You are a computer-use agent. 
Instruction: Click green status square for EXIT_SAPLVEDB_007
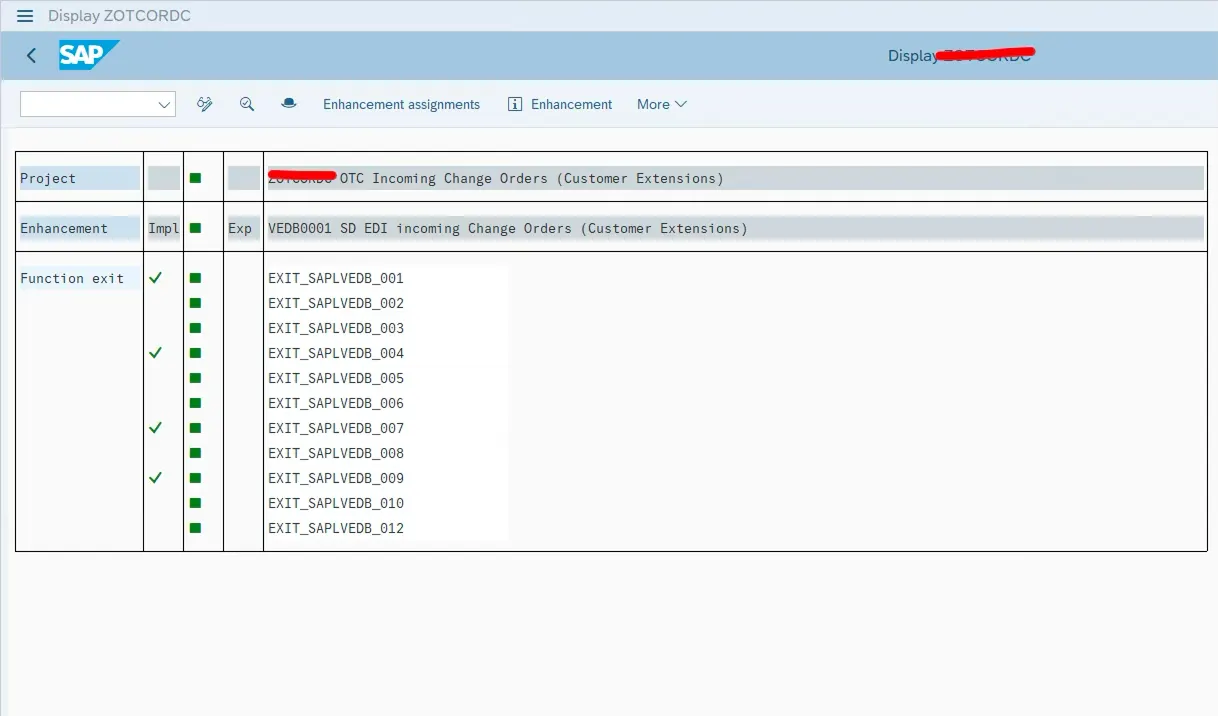pos(195,428)
